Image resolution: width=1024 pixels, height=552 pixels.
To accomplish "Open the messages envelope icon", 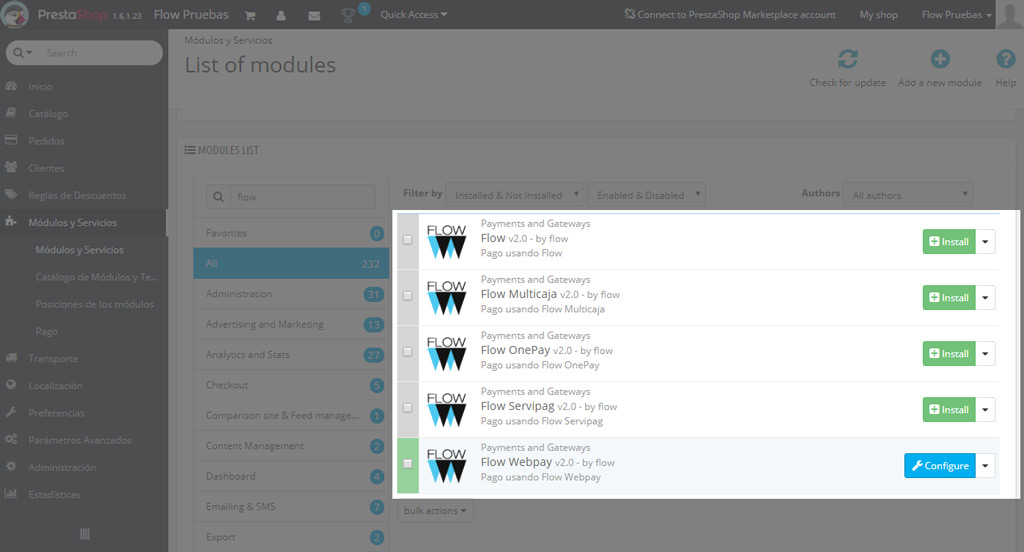I will (314, 16).
